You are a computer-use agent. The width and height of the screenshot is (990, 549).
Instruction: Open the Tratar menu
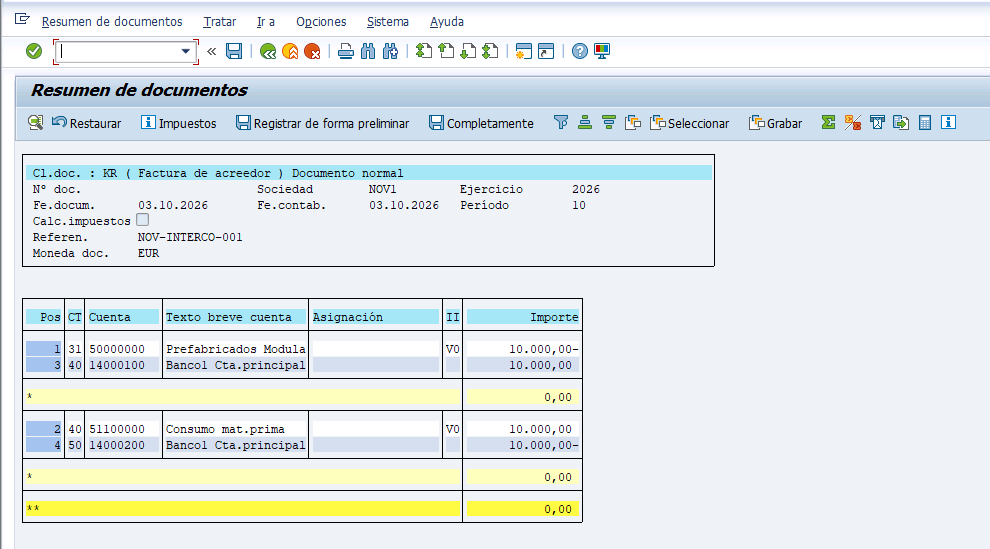tap(220, 21)
